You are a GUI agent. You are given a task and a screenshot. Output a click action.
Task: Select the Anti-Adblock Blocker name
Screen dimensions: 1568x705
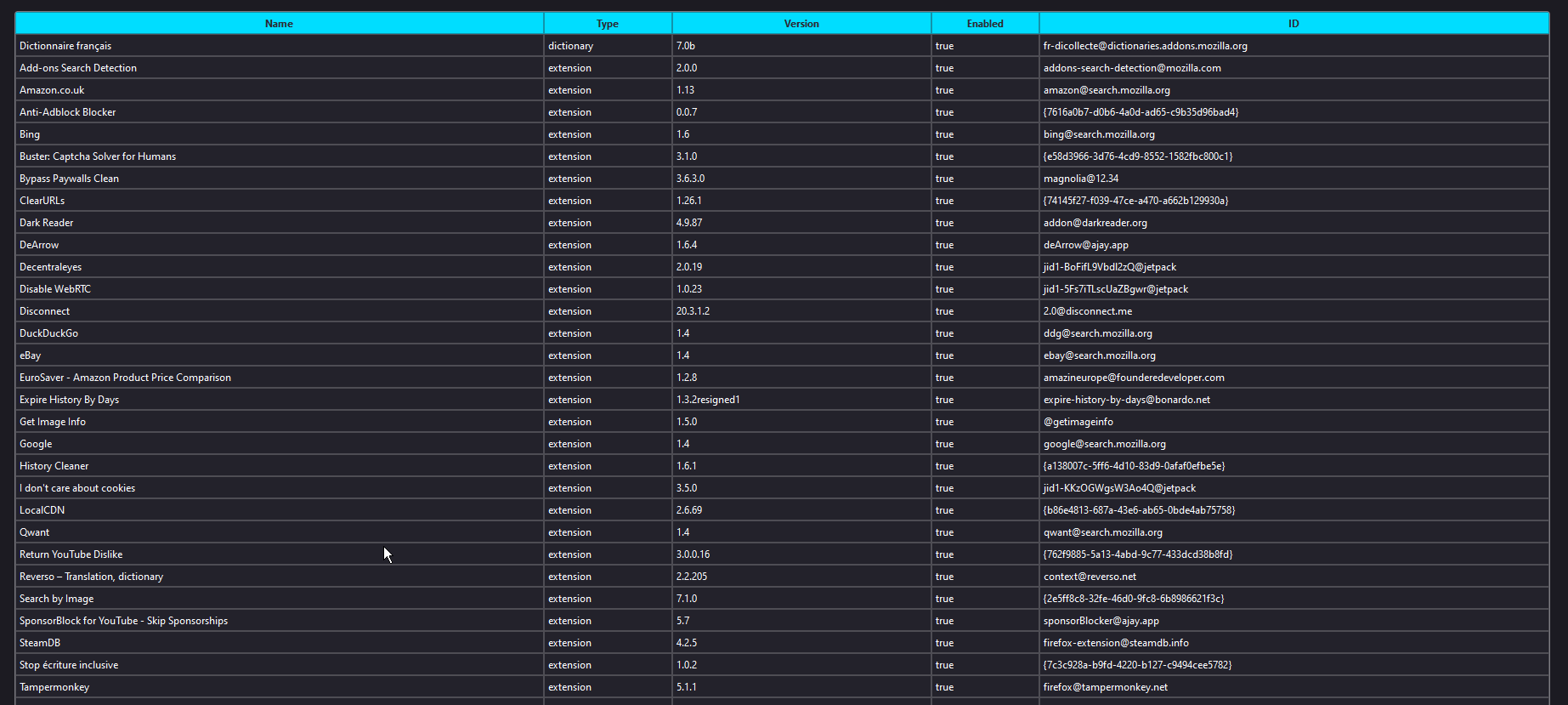tap(279, 112)
